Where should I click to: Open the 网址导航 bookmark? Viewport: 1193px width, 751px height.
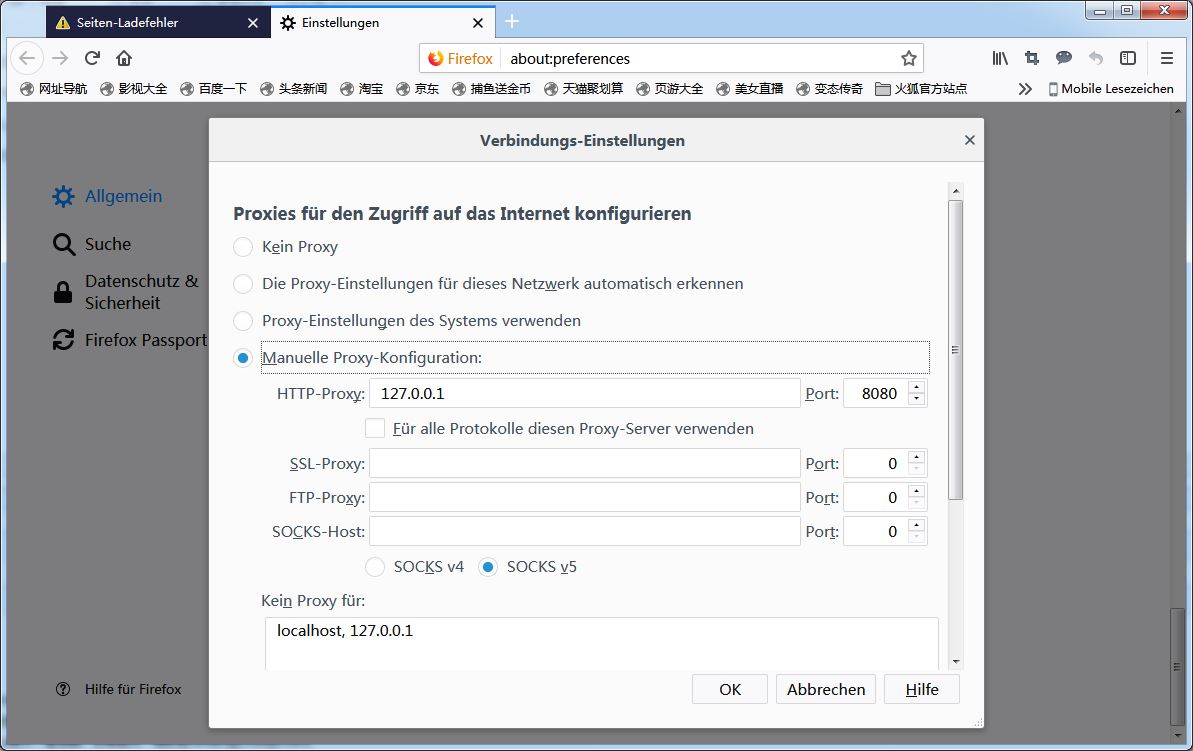54,89
